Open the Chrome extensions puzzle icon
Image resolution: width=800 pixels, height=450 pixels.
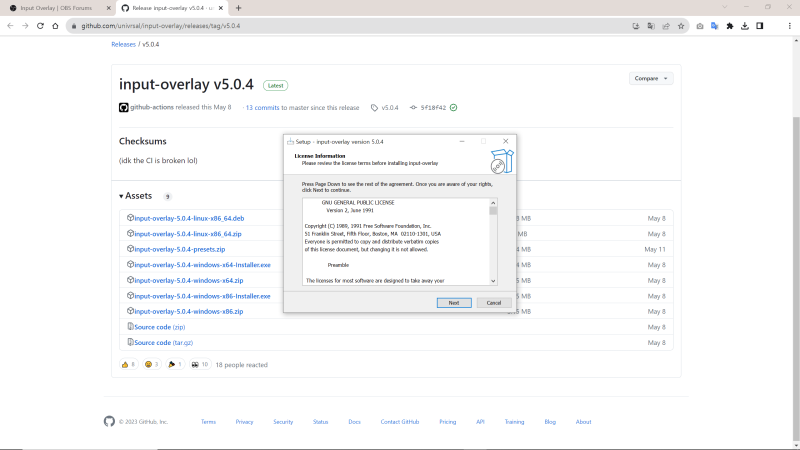click(730, 26)
